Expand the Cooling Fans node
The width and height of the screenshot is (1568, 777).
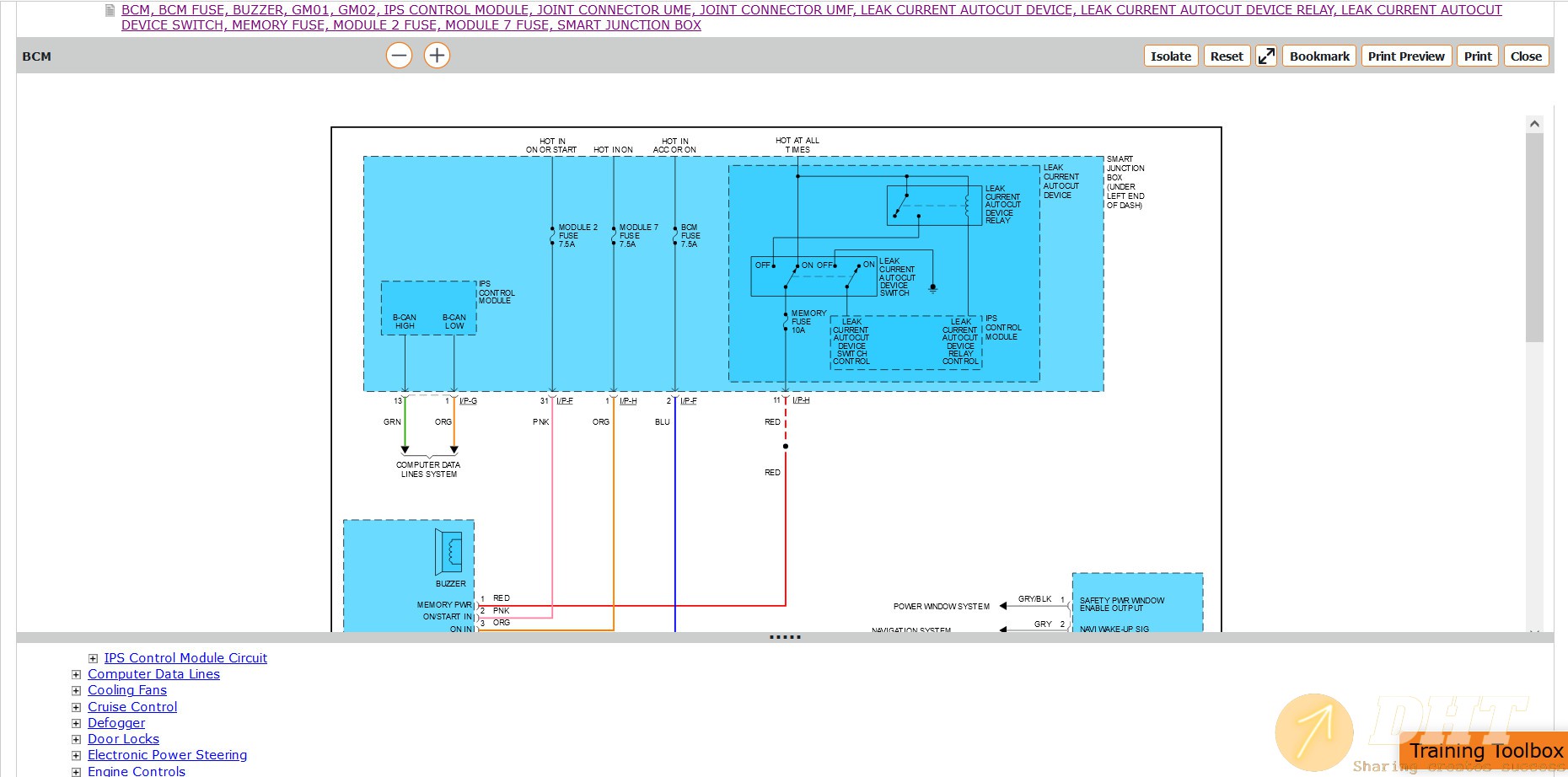coord(77,690)
